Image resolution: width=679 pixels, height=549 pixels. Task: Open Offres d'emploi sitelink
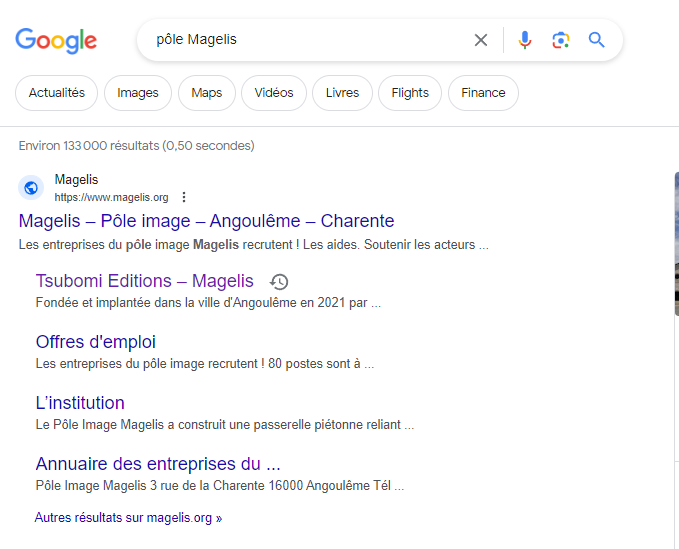point(96,342)
